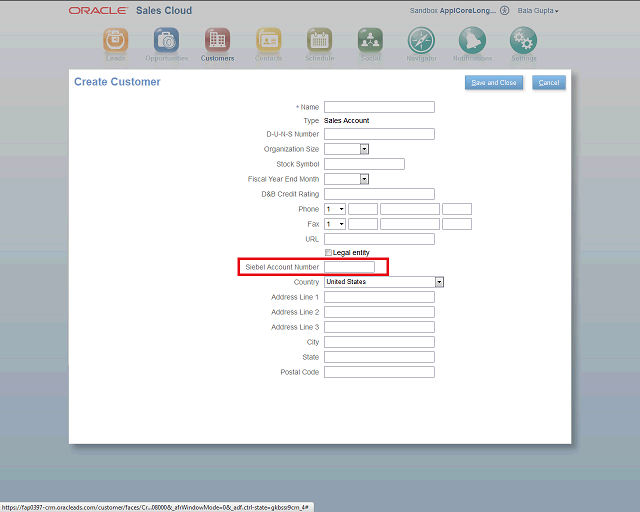The width and height of the screenshot is (640, 512).
Task: Click the Fax number middle field
Action: [x=410, y=224]
